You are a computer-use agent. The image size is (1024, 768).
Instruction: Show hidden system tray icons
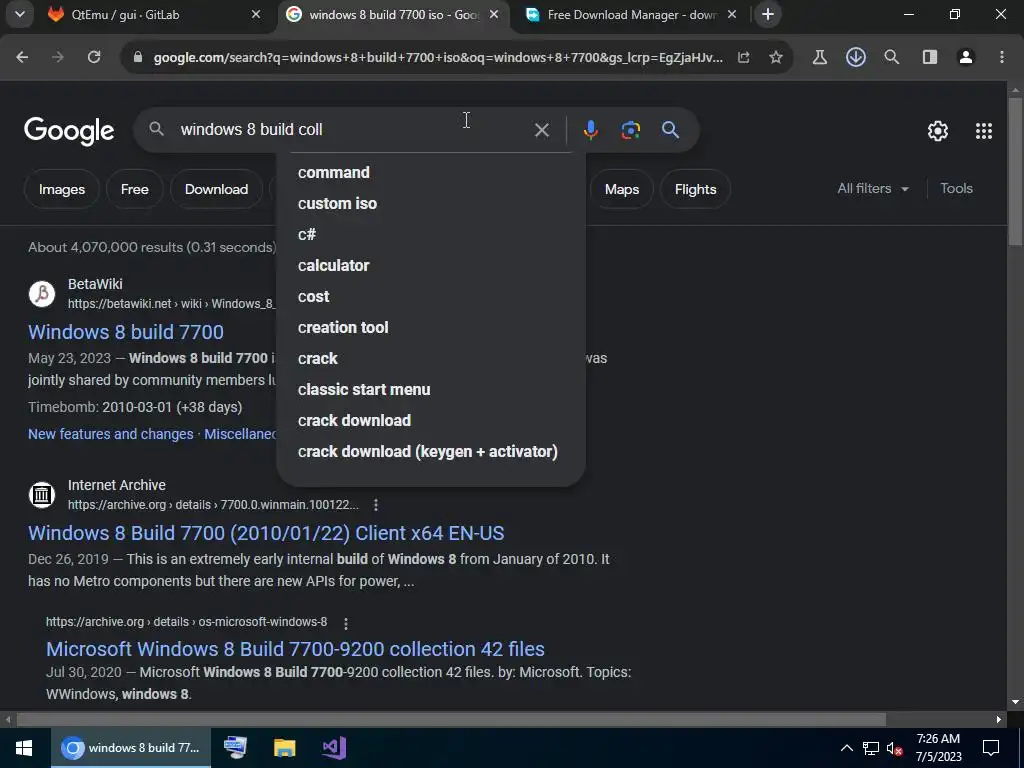tap(846, 748)
